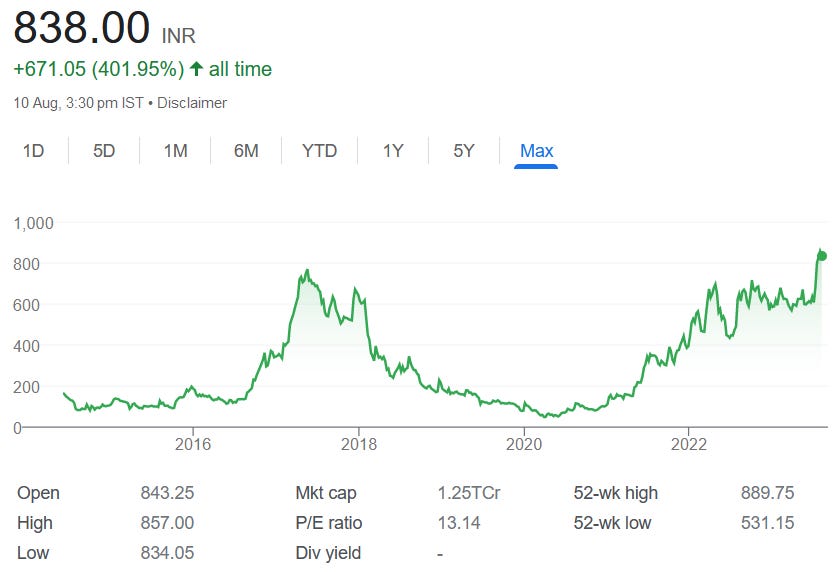Image resolution: width=837 pixels, height=572 pixels.
Task: Switch to the 6M range tab
Action: click(246, 150)
